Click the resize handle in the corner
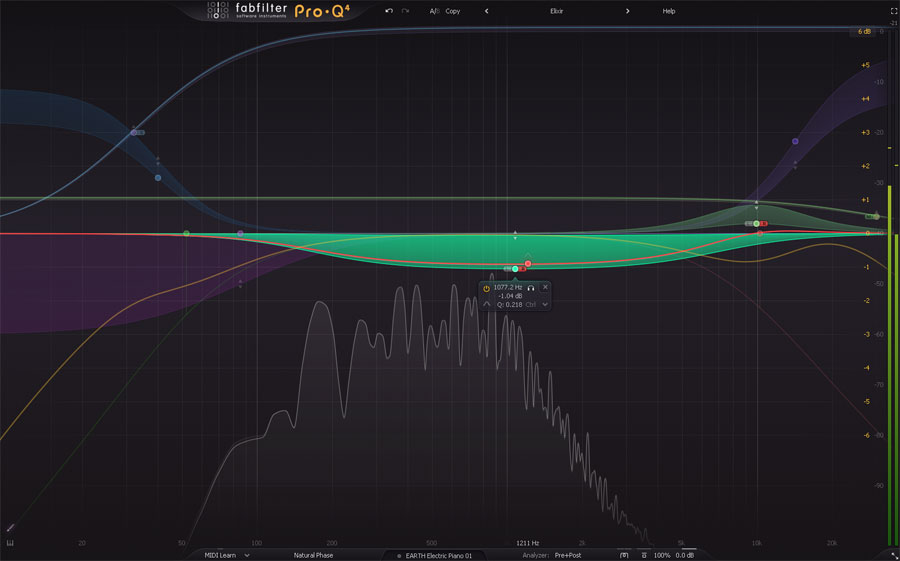The height and width of the screenshot is (561, 900). (893, 555)
